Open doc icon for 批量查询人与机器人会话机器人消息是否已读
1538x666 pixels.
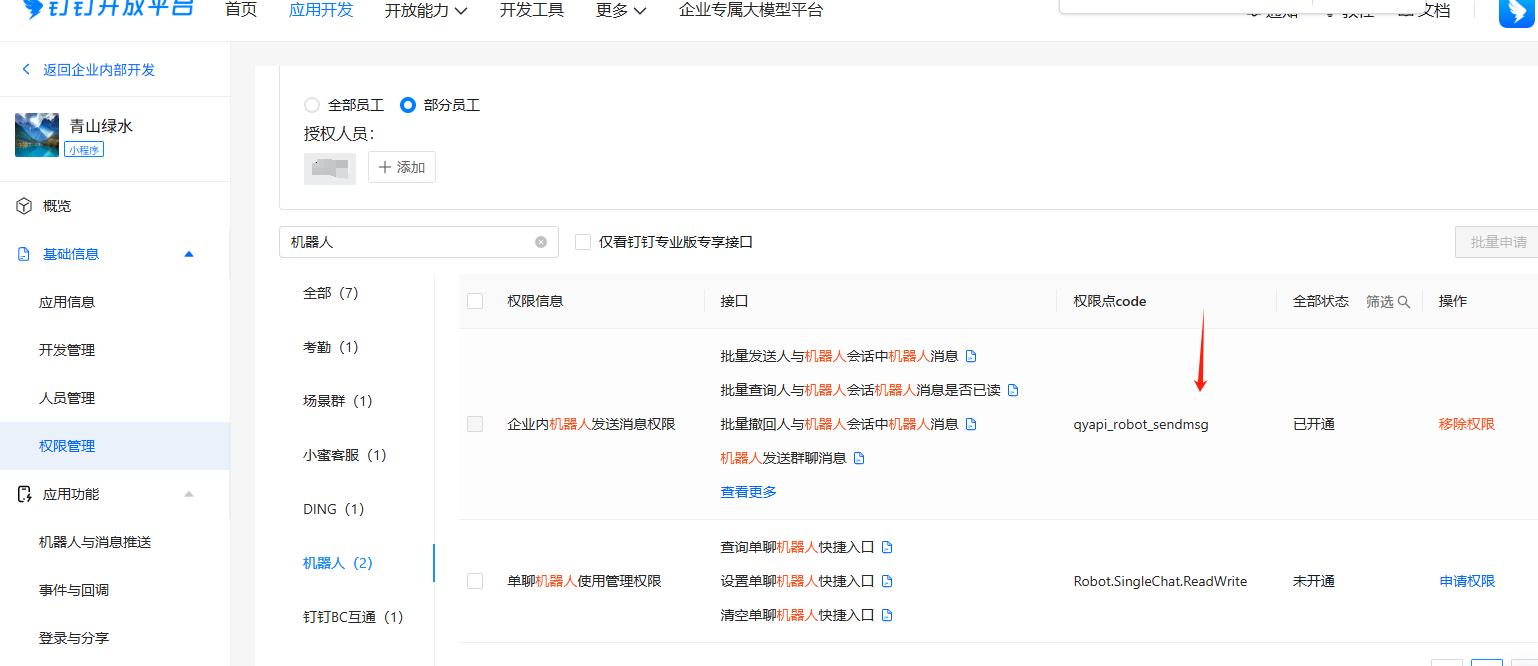pos(1013,390)
